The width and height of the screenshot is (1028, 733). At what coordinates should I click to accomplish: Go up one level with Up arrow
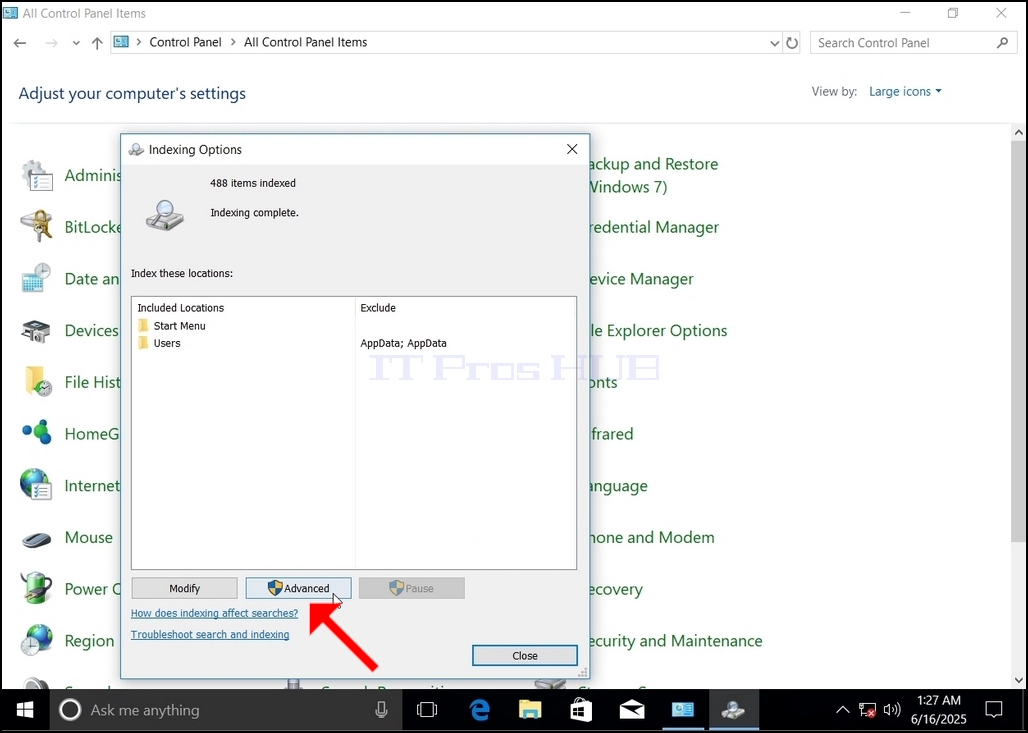(x=97, y=43)
